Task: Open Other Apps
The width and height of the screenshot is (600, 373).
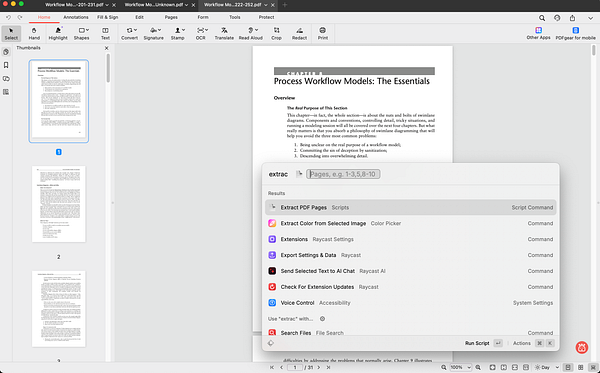Action: point(538,33)
